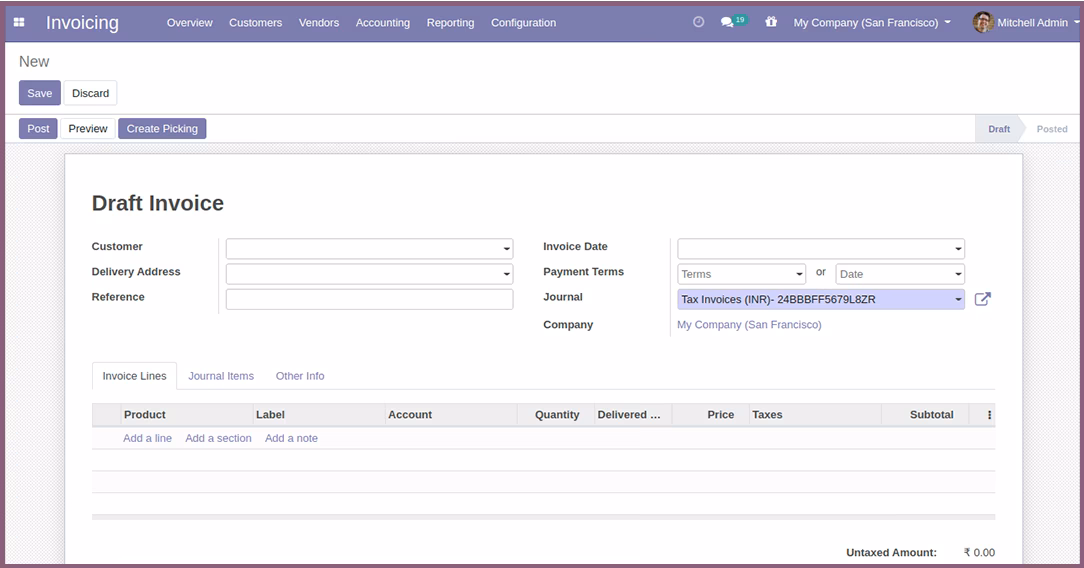Sort by the Quantity column header

[x=557, y=415]
